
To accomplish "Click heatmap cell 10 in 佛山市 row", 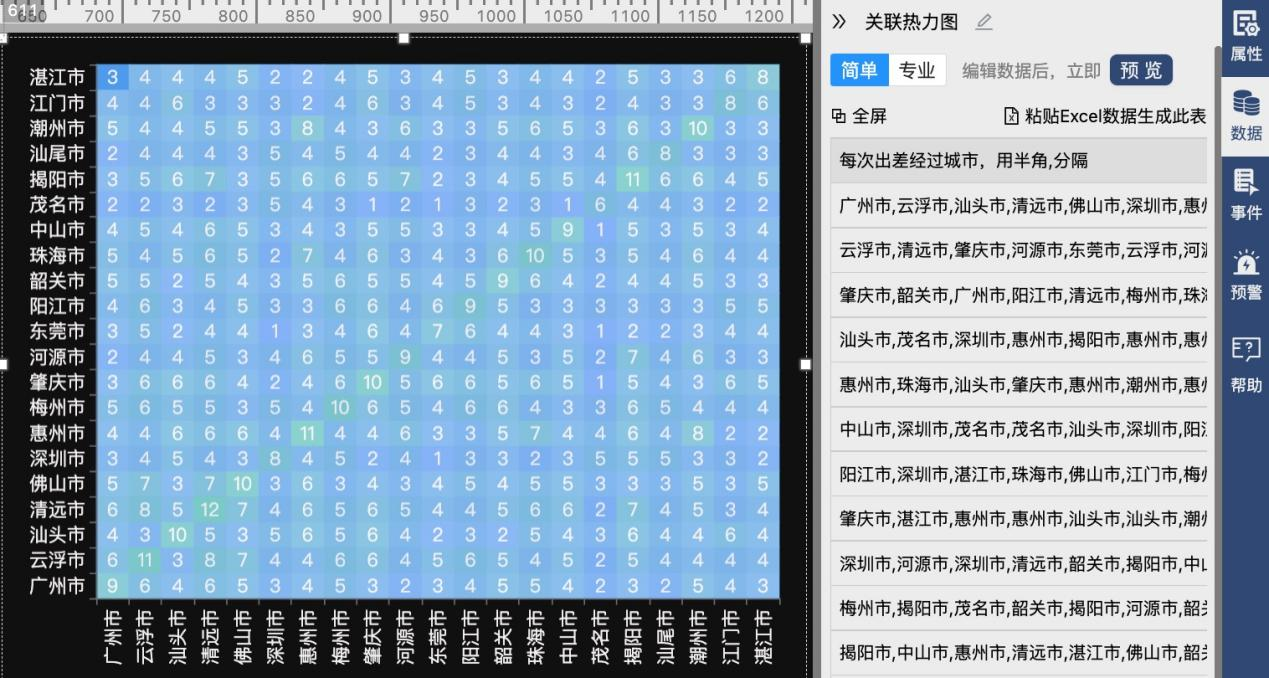I will [242, 484].
